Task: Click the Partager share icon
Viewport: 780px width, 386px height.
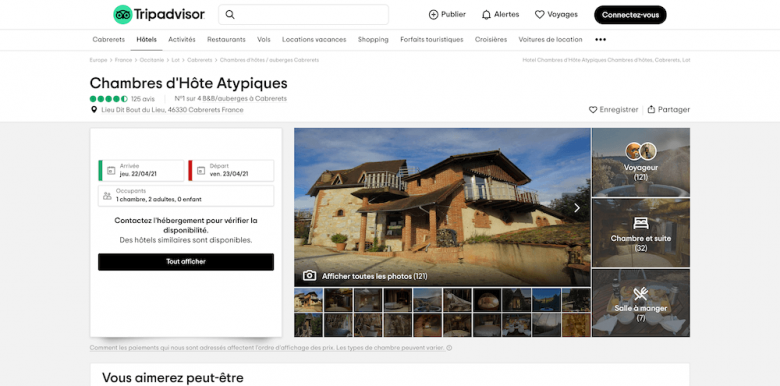Action: [x=651, y=109]
